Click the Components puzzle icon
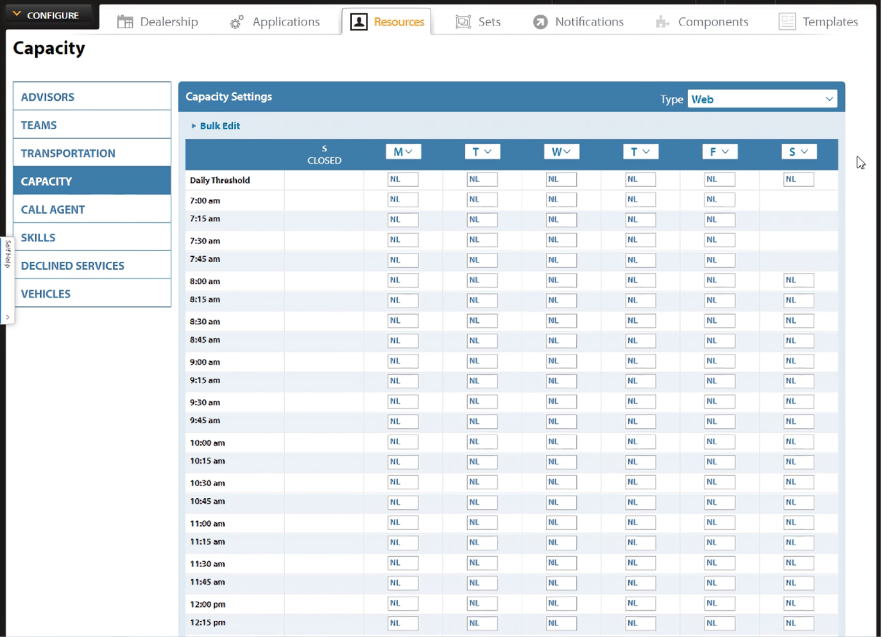This screenshot has height=637, width=882. click(662, 22)
